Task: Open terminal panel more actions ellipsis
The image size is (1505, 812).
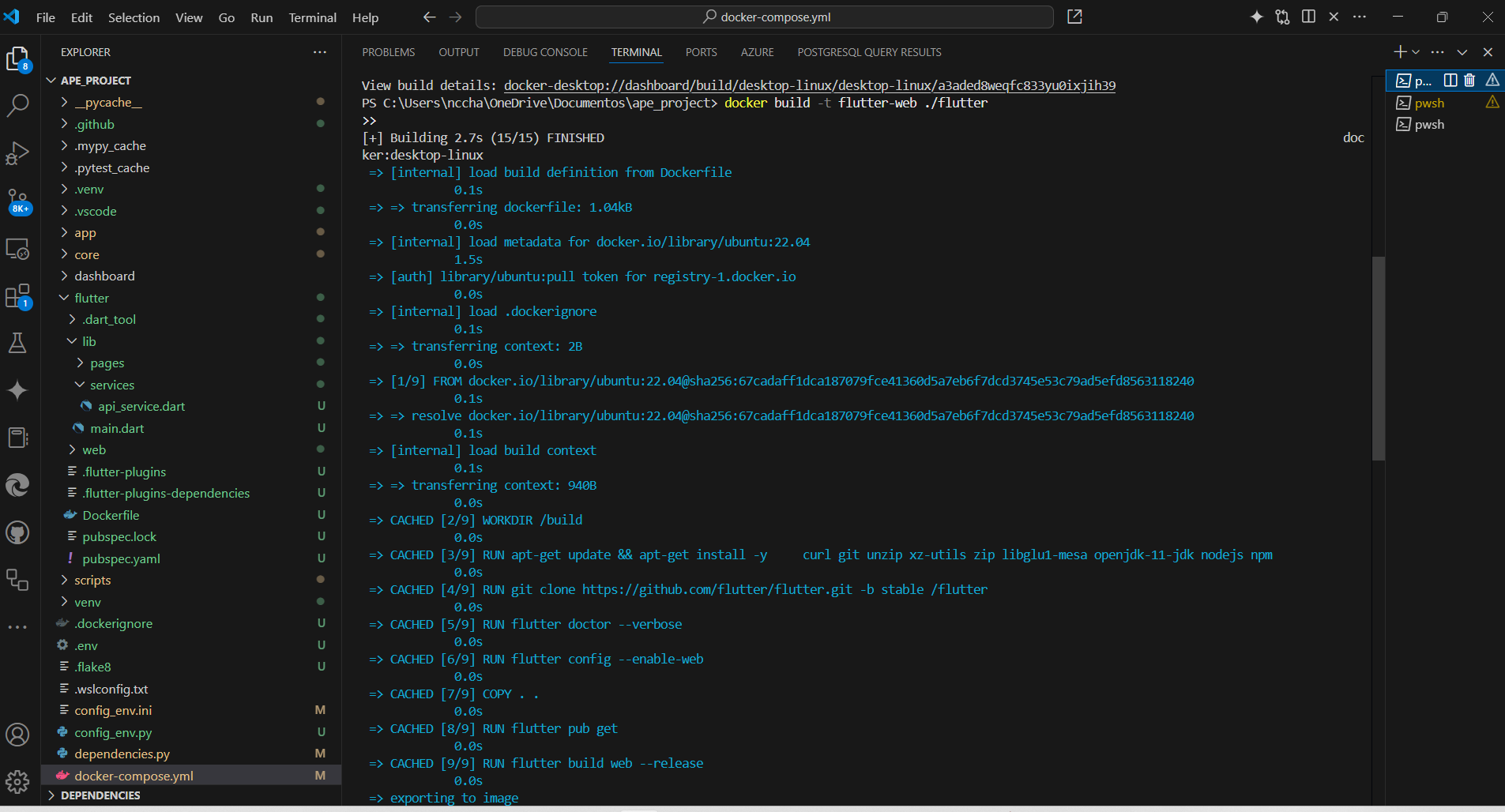Action: pyautogui.click(x=1437, y=52)
